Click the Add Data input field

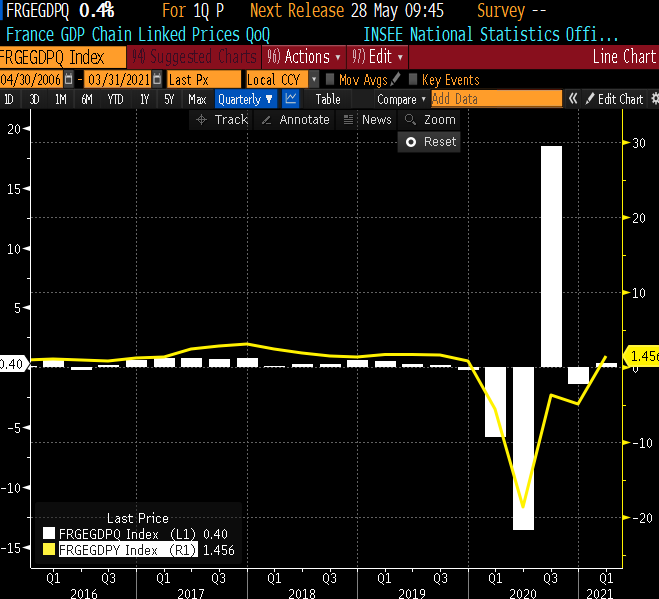point(496,99)
